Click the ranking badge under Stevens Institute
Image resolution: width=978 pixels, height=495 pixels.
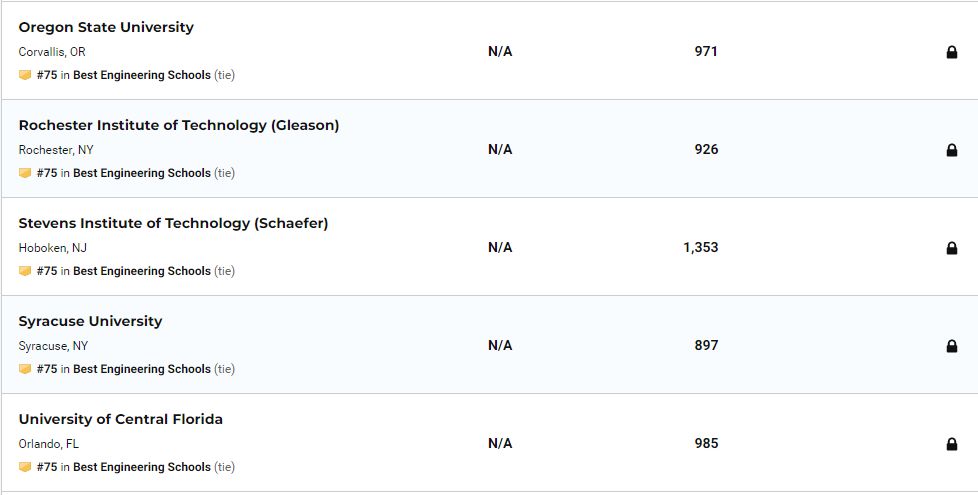[x=25, y=271]
